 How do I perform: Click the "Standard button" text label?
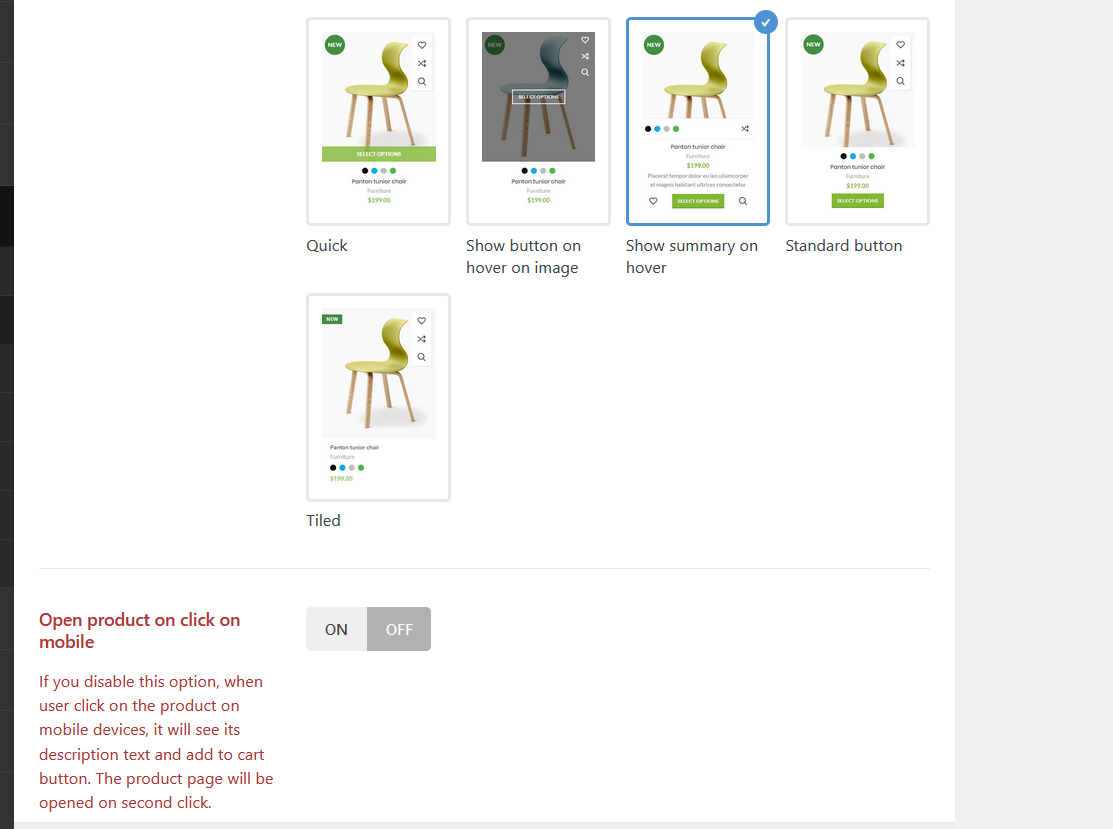(843, 246)
